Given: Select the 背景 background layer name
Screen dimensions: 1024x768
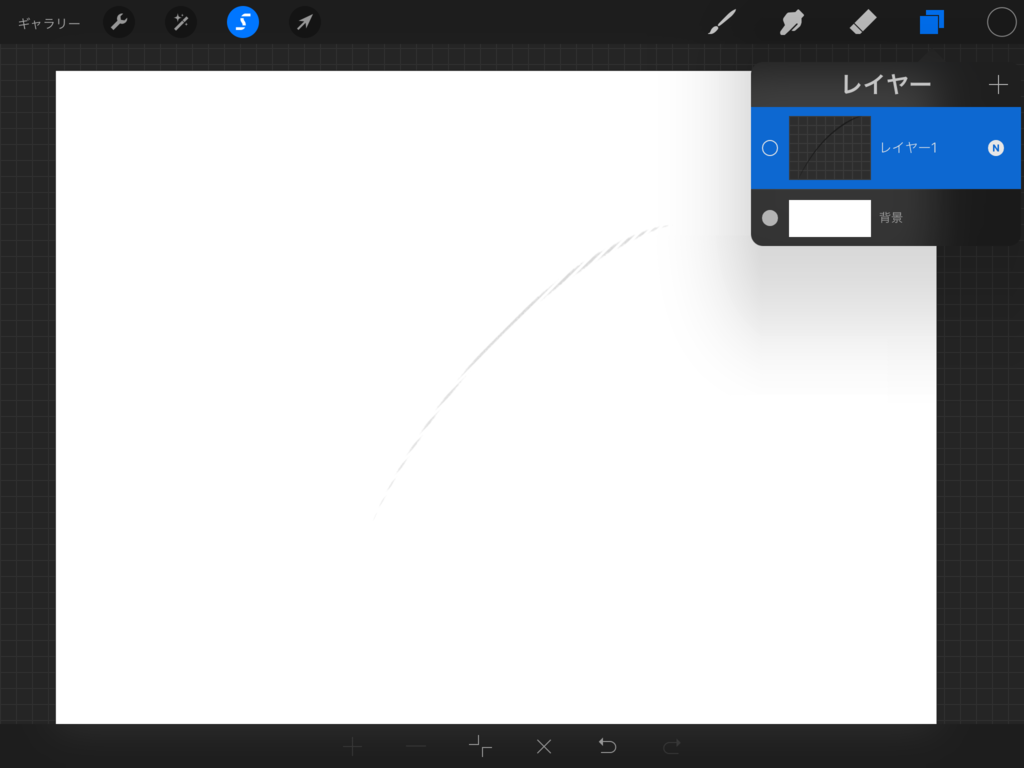Looking at the screenshot, I should click(891, 217).
